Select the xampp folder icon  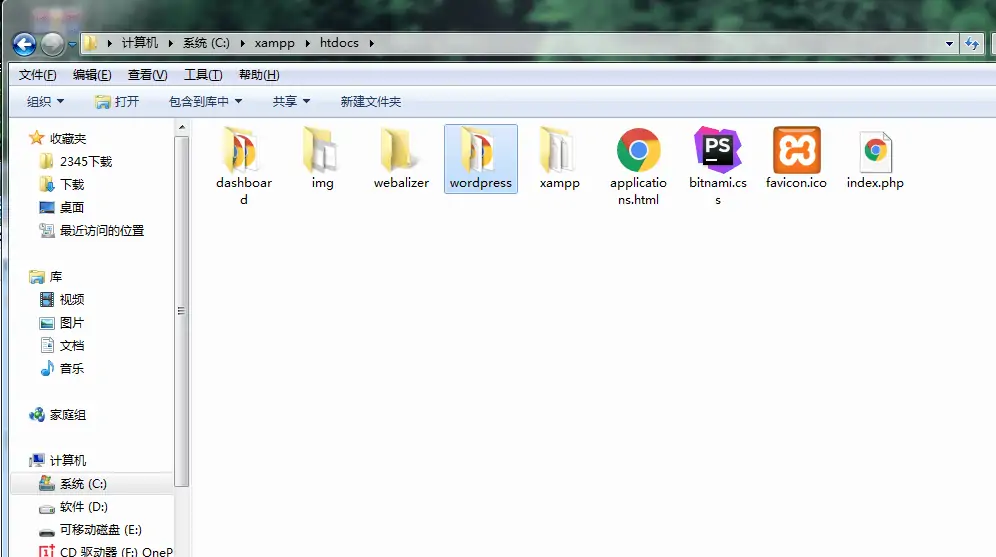coord(557,150)
